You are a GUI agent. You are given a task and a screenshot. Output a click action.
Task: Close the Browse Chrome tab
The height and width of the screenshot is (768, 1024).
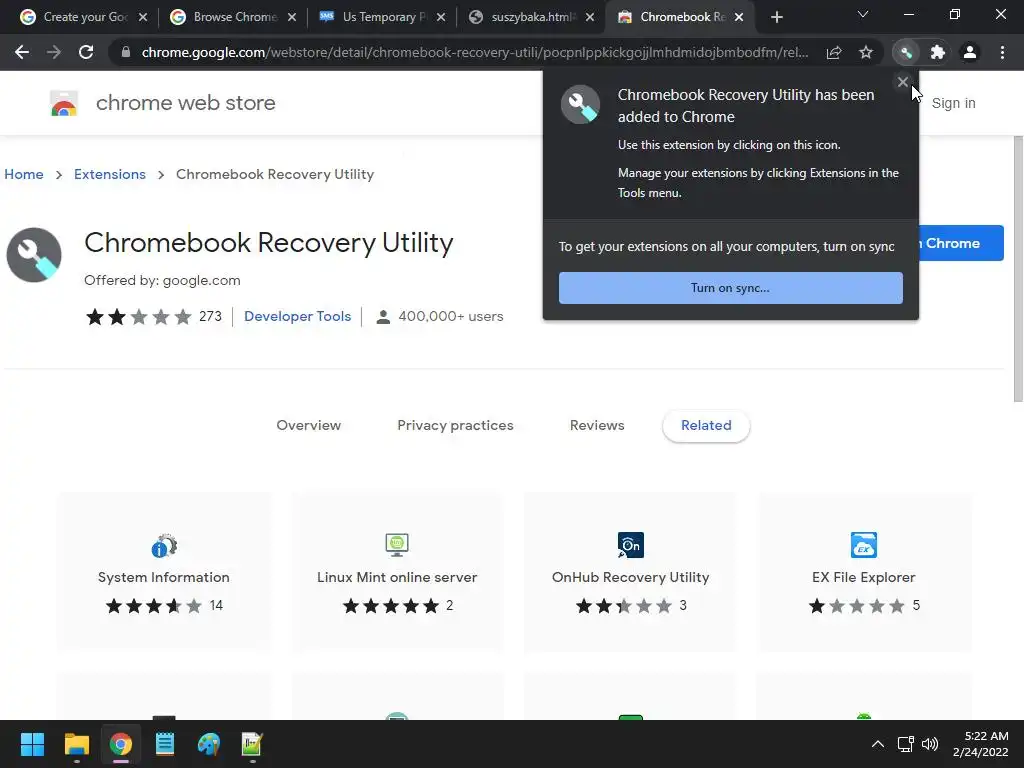pos(292,17)
